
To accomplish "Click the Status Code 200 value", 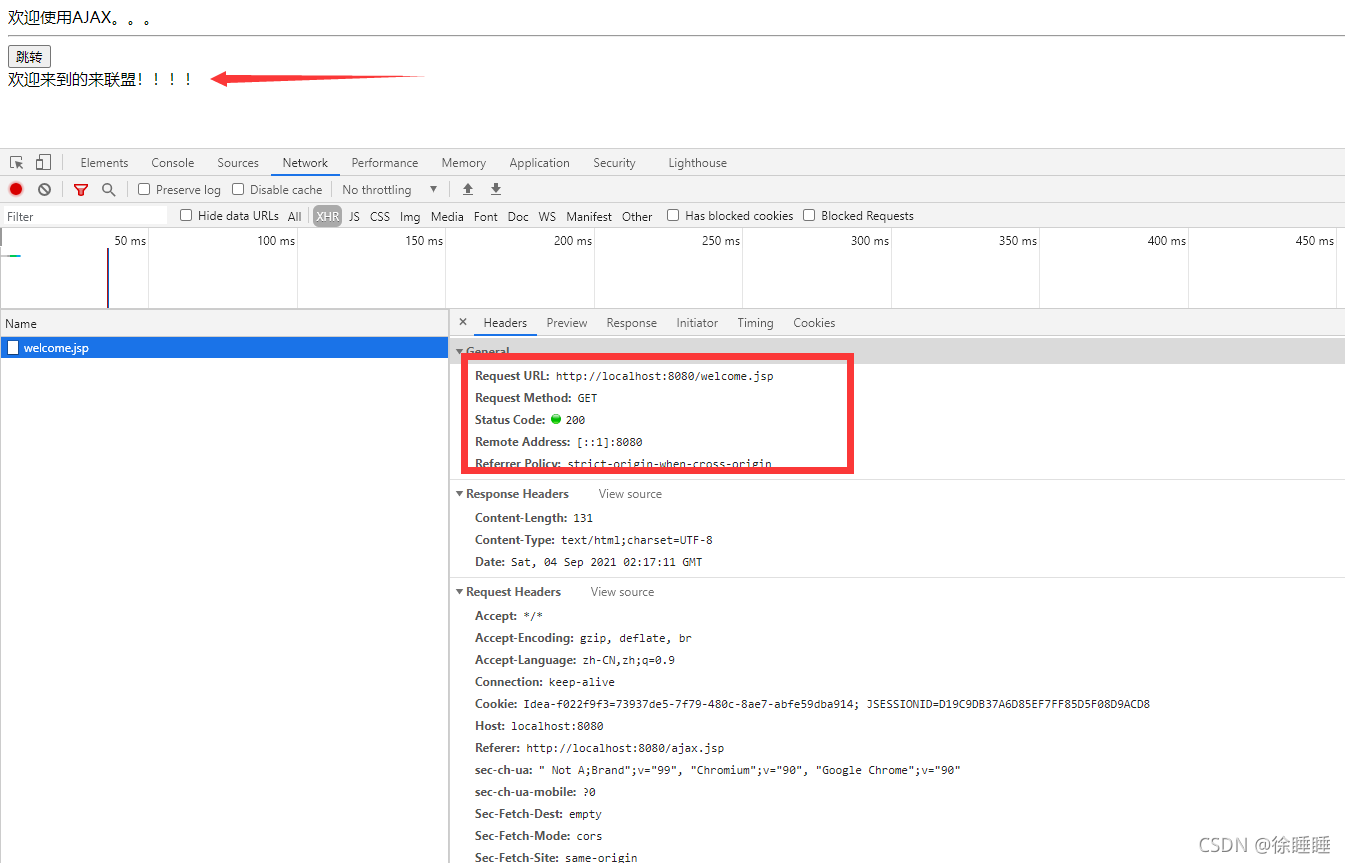I will pos(575,420).
